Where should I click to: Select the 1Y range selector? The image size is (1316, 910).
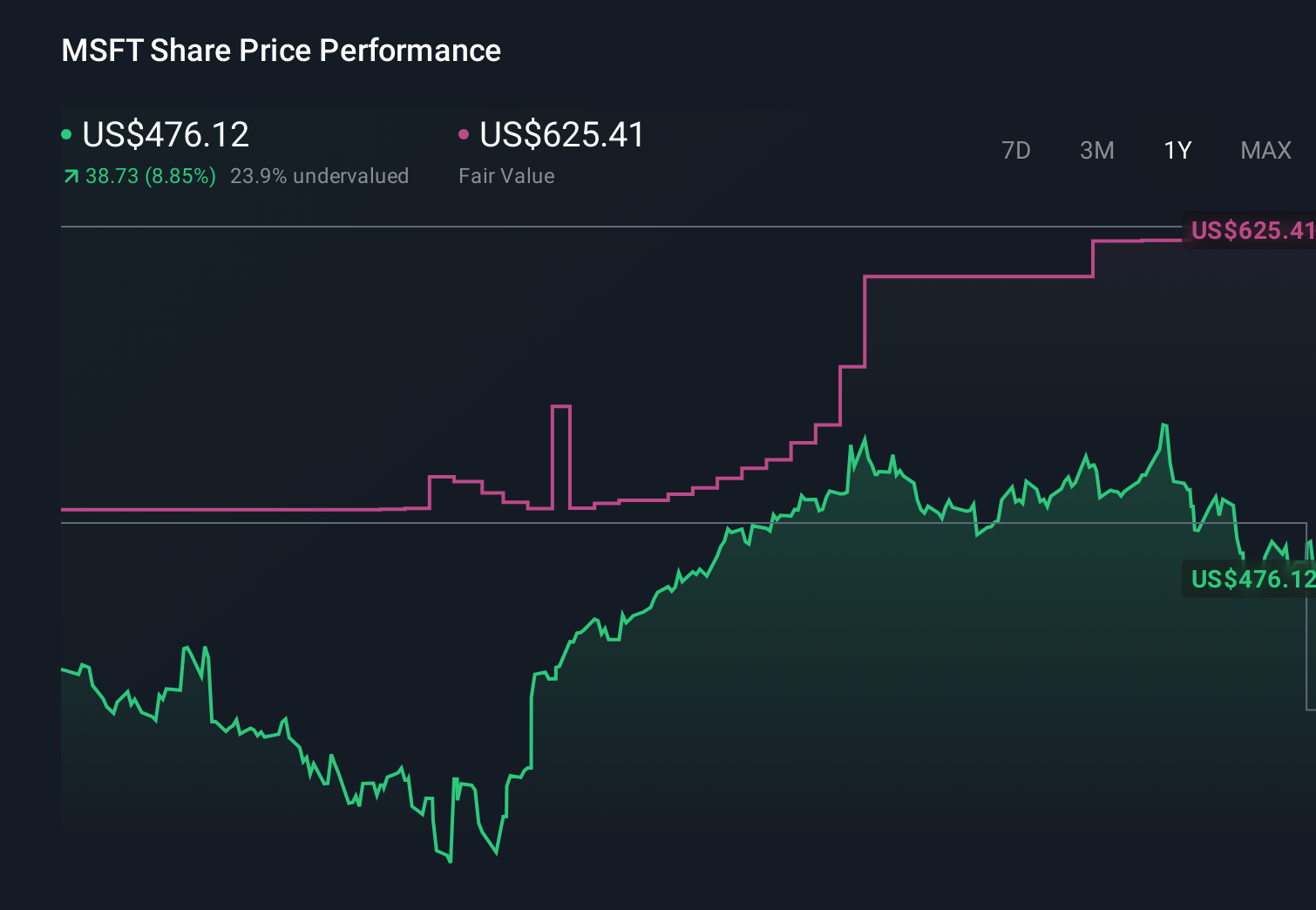click(x=1177, y=150)
